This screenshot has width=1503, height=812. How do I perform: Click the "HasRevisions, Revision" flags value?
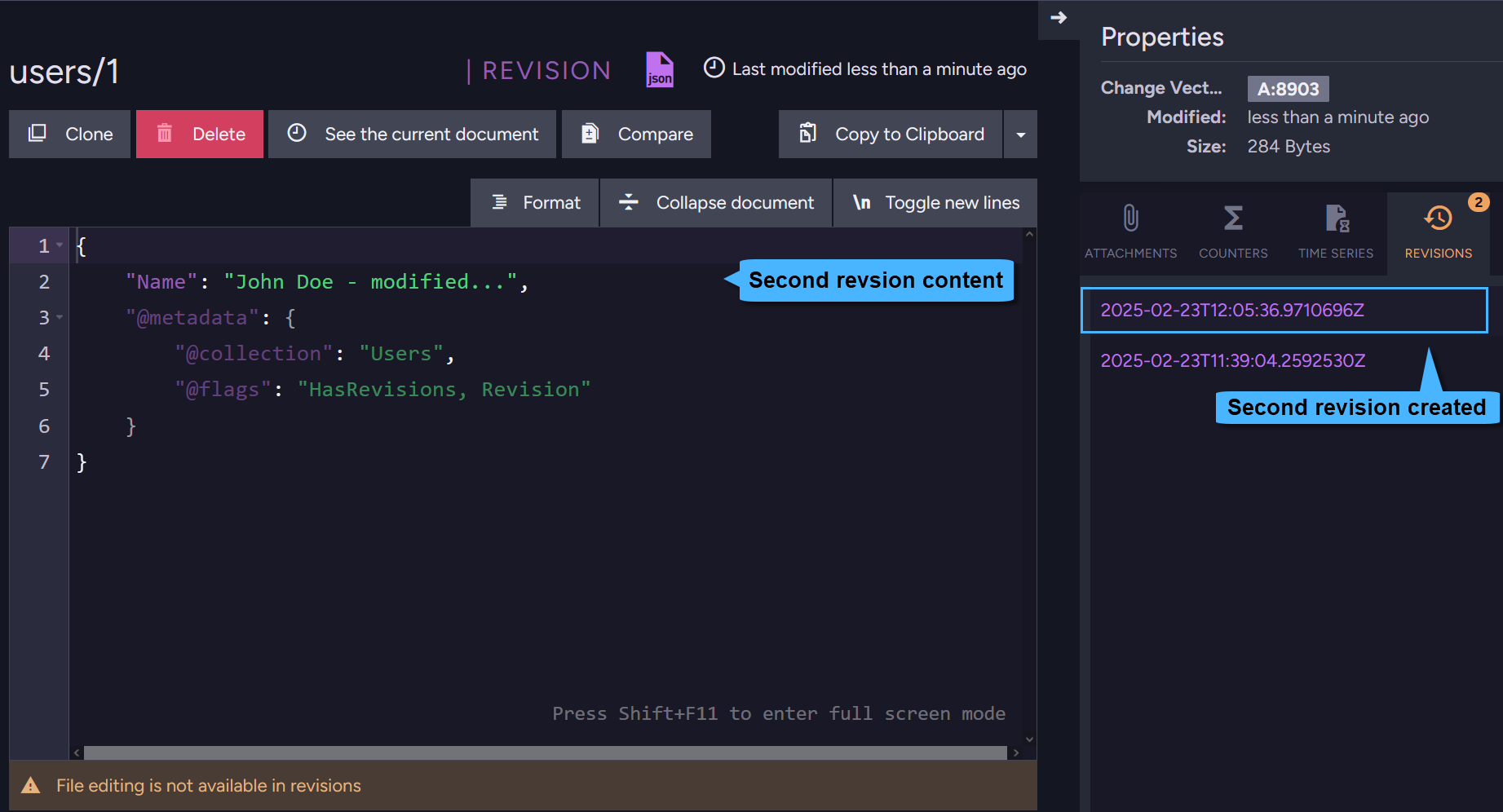click(444, 390)
